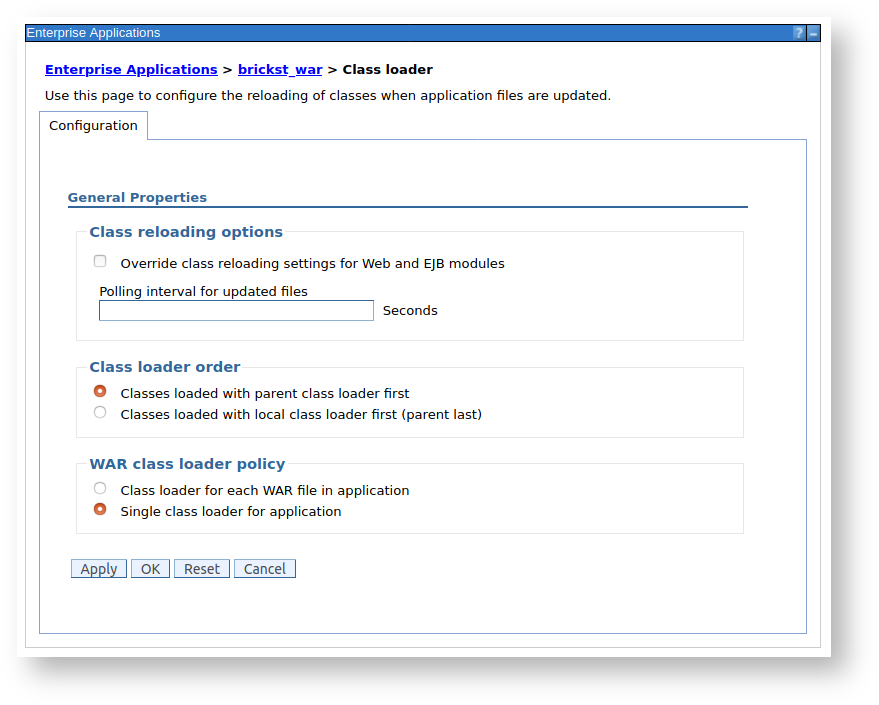Select Single class loader for application
Image resolution: width=879 pixels, height=705 pixels.
point(100,509)
